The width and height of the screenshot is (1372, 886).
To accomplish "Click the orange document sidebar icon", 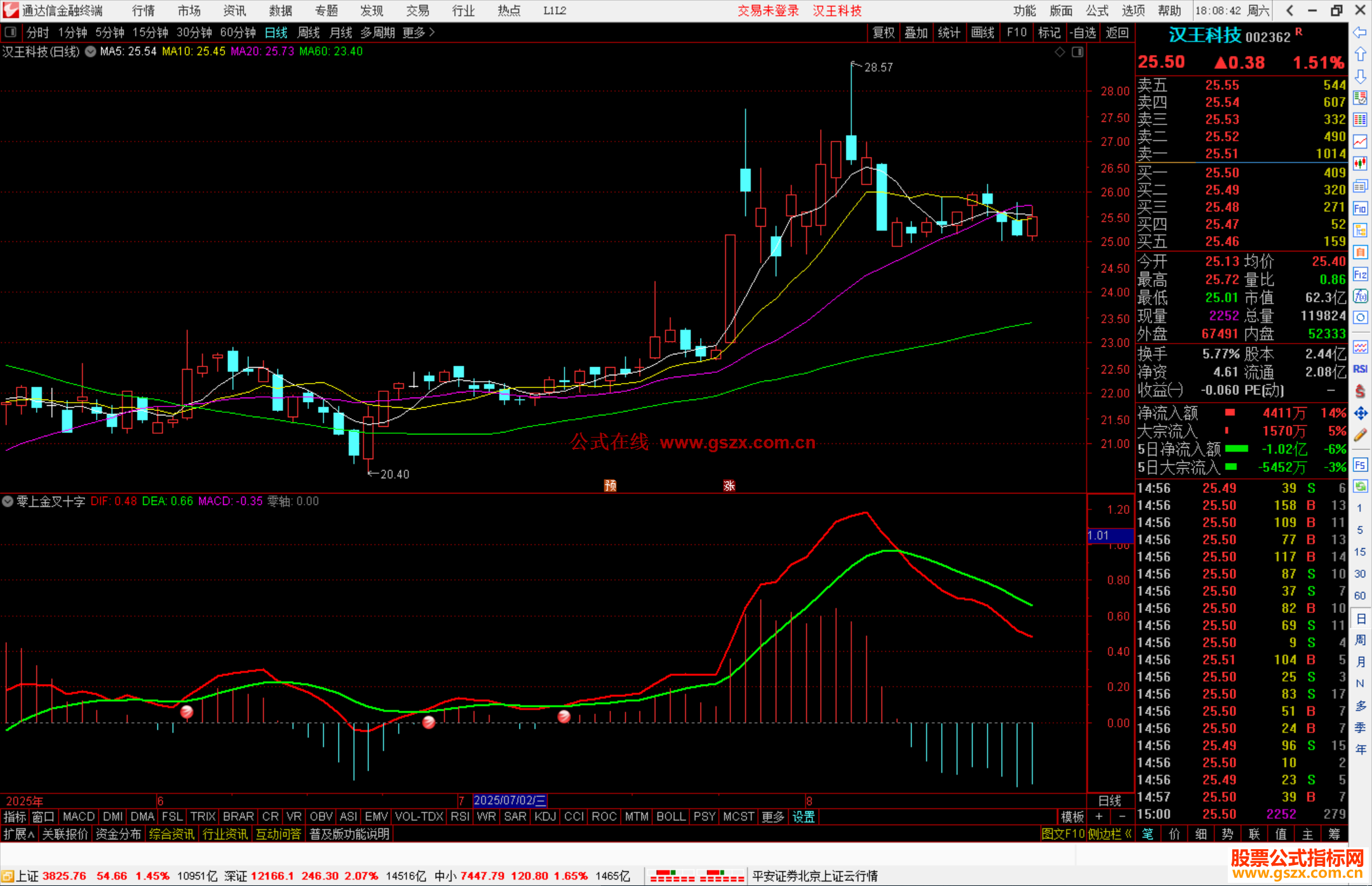I will click(1360, 252).
